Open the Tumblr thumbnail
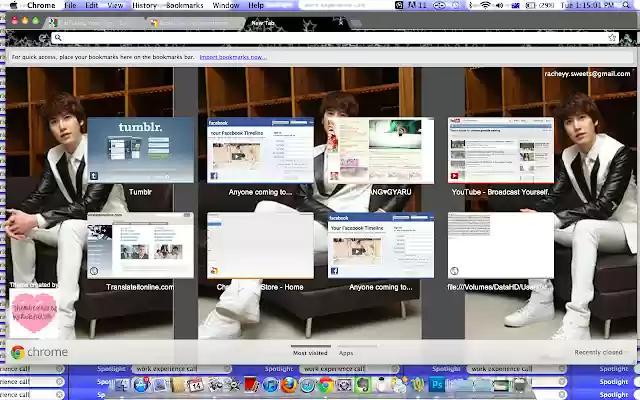Image resolution: width=640 pixels, height=400 pixels. [140, 150]
